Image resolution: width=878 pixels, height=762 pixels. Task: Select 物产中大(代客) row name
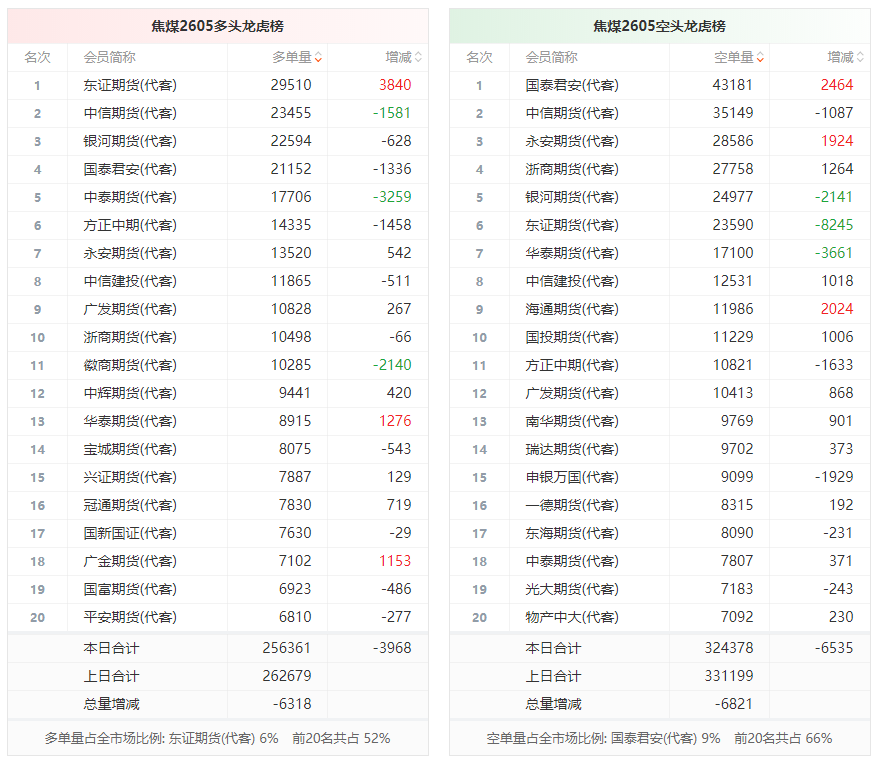(572, 617)
